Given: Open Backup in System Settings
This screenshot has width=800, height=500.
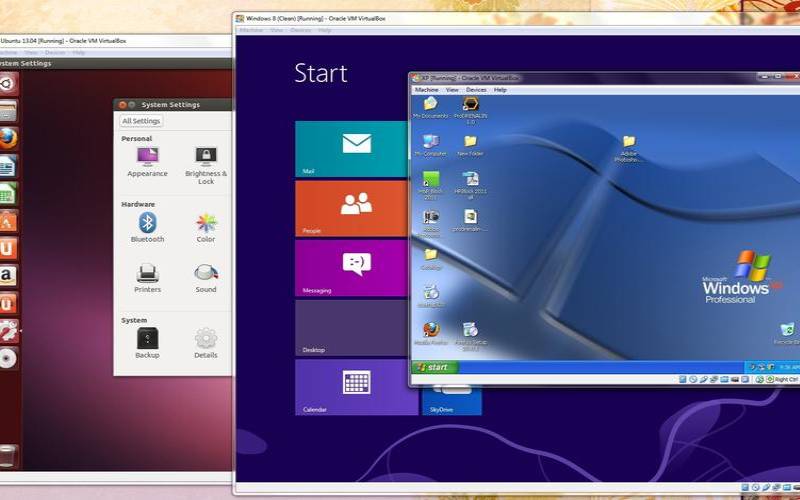Looking at the screenshot, I should (x=147, y=343).
